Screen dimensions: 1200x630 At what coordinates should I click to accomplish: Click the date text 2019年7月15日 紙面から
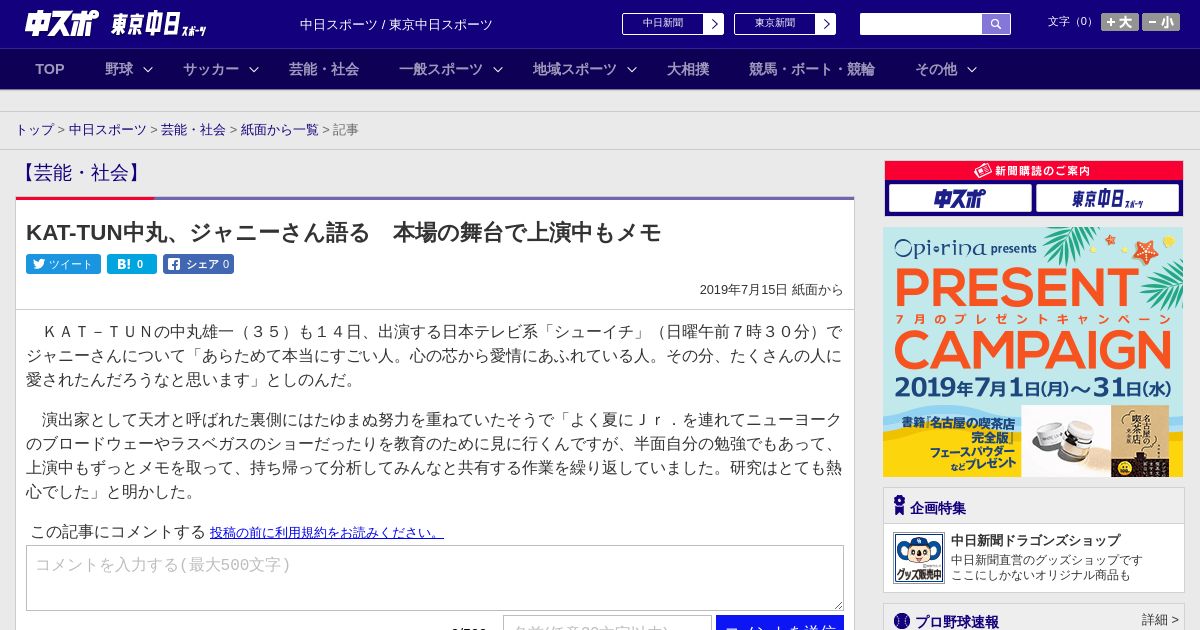pos(771,290)
